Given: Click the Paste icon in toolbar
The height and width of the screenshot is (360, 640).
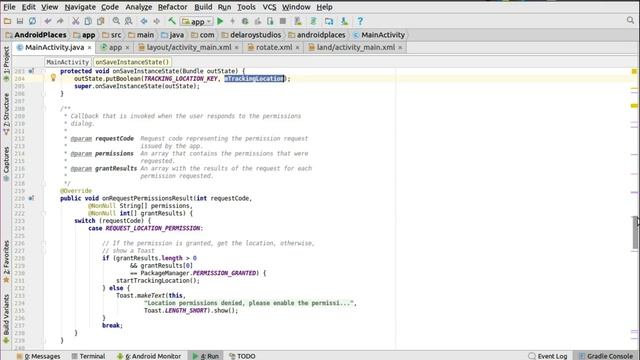Looking at the screenshot, I should coord(100,21).
